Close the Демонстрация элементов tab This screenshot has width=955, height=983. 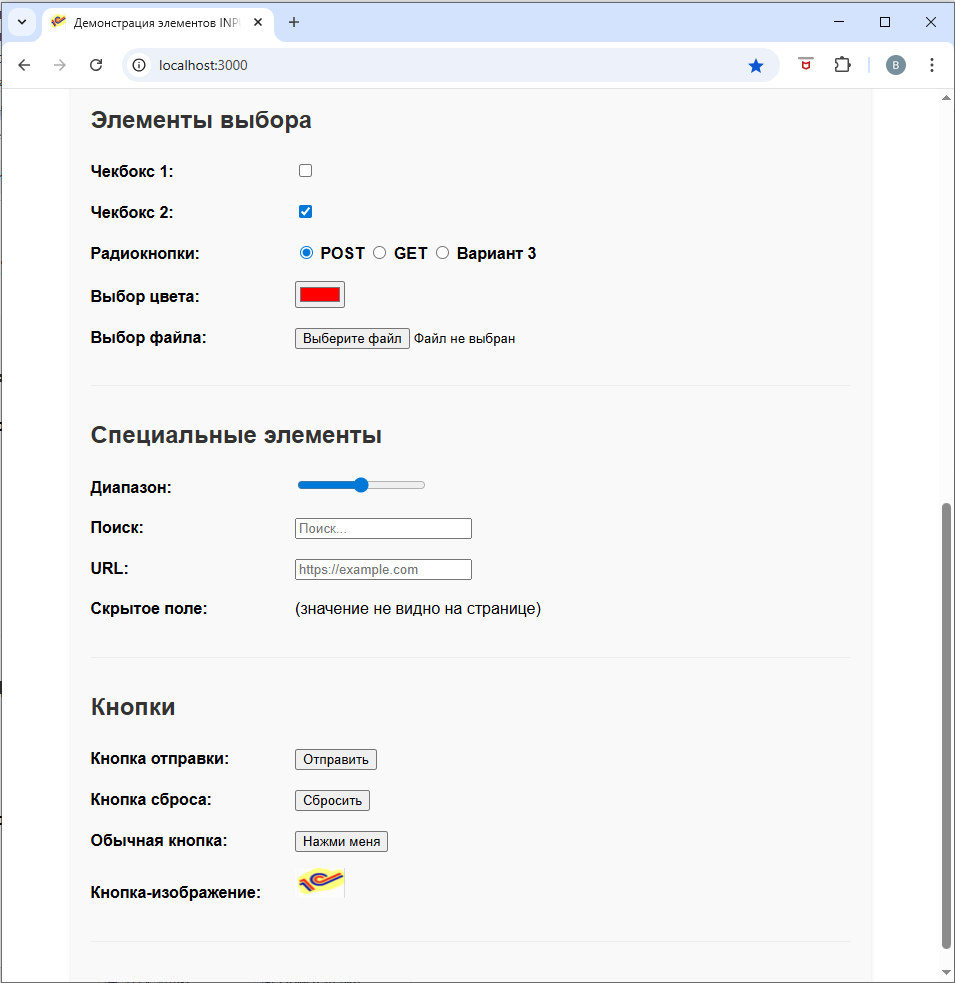coord(258,23)
